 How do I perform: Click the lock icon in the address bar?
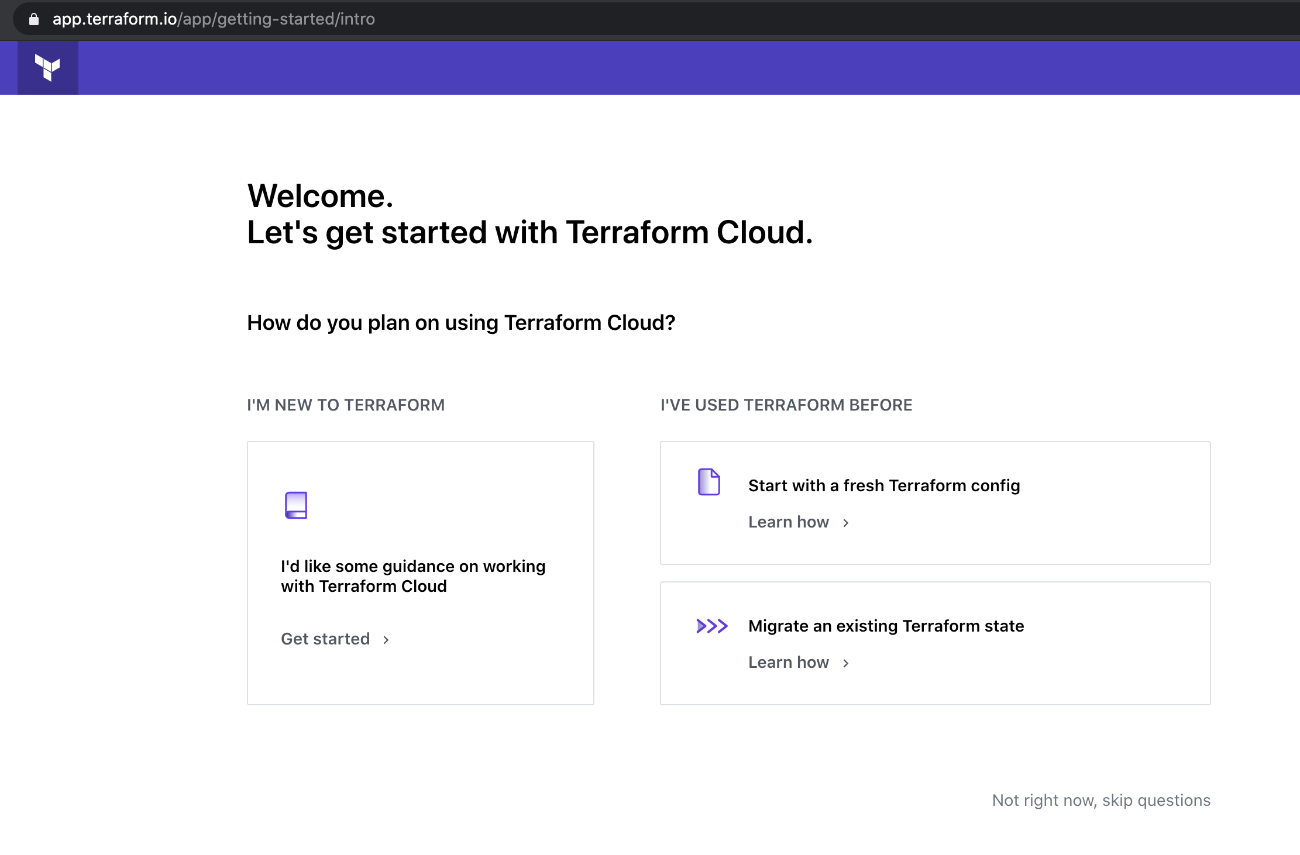click(x=33, y=19)
